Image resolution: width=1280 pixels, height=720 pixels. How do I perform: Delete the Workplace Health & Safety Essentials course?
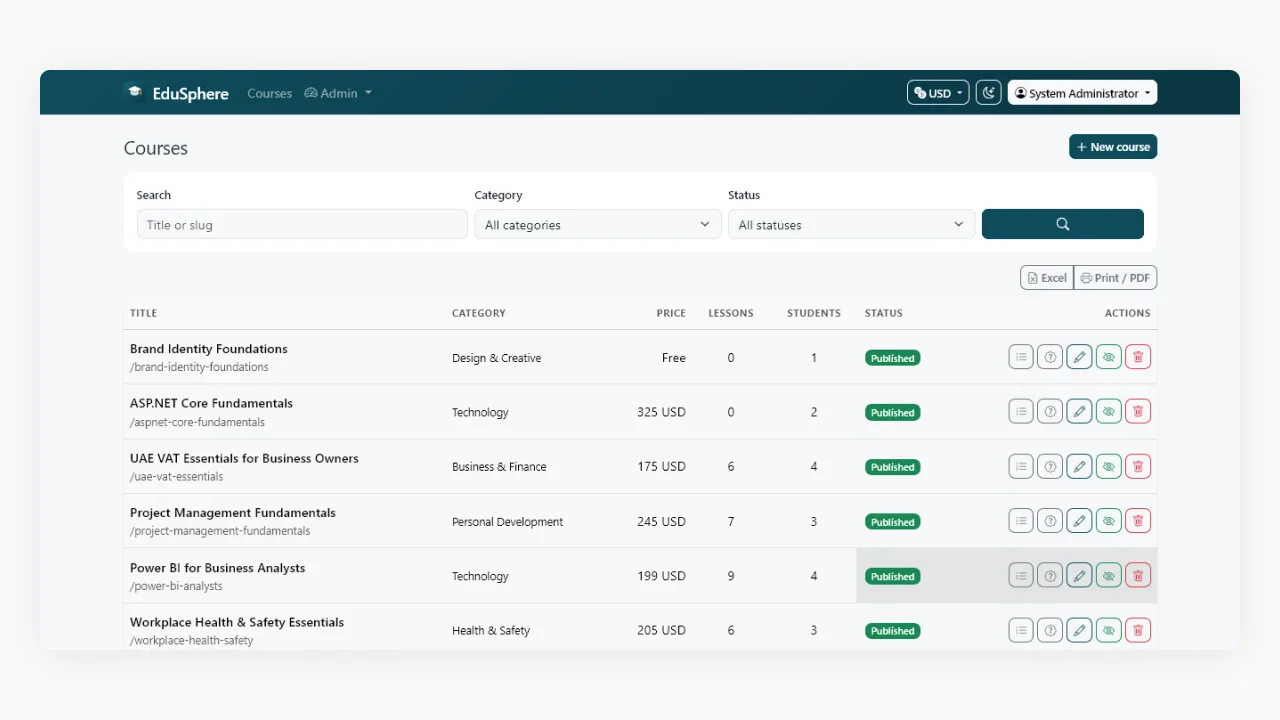[x=1138, y=630]
